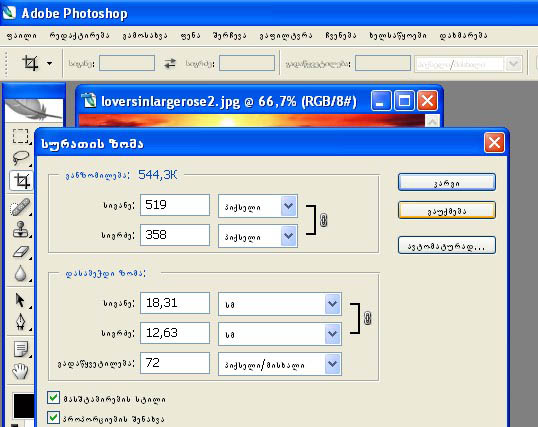Close the loversinlargerose2.jpg document window
This screenshot has height=427, width=538.
[x=427, y=101]
